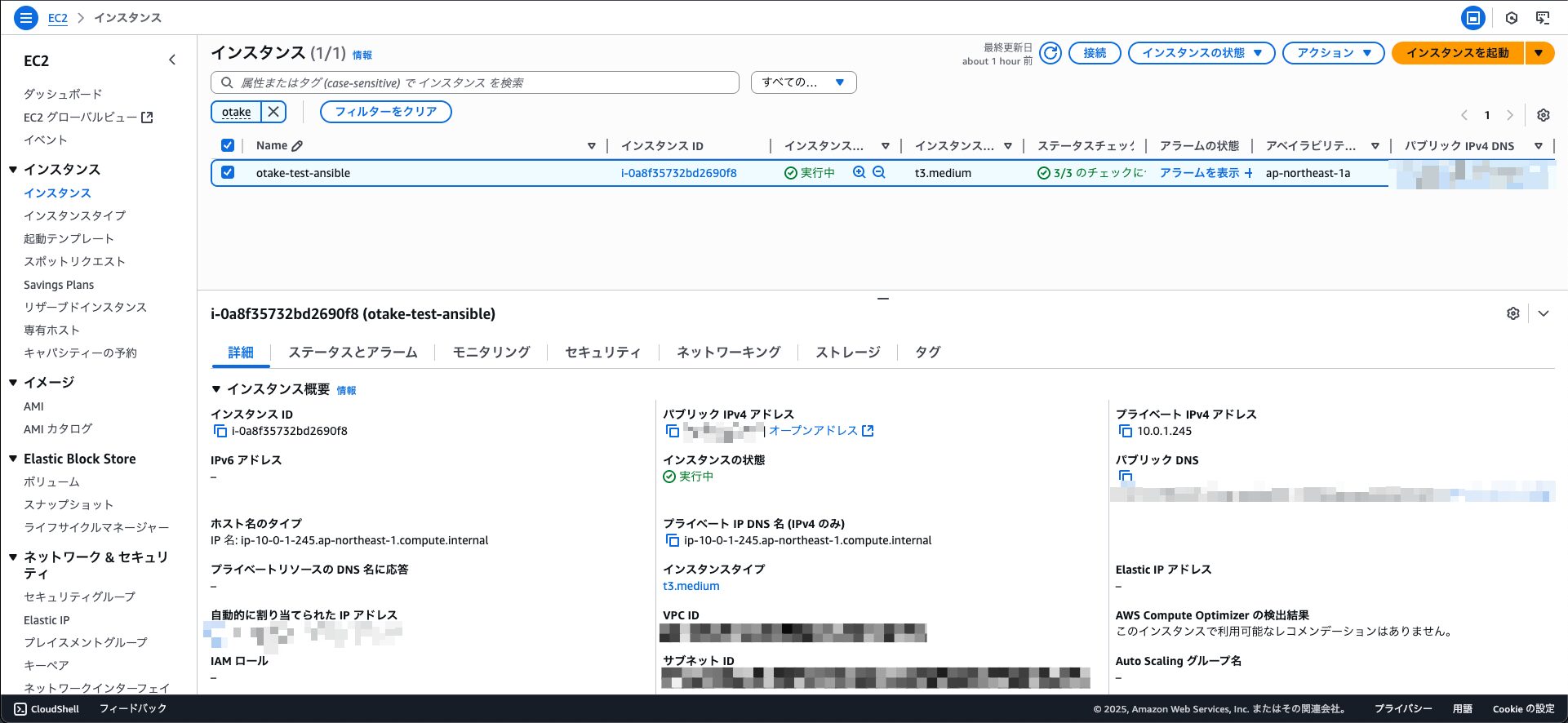Go to previous page arrow
Image resolution: width=1568 pixels, height=723 pixels.
coord(1464,115)
